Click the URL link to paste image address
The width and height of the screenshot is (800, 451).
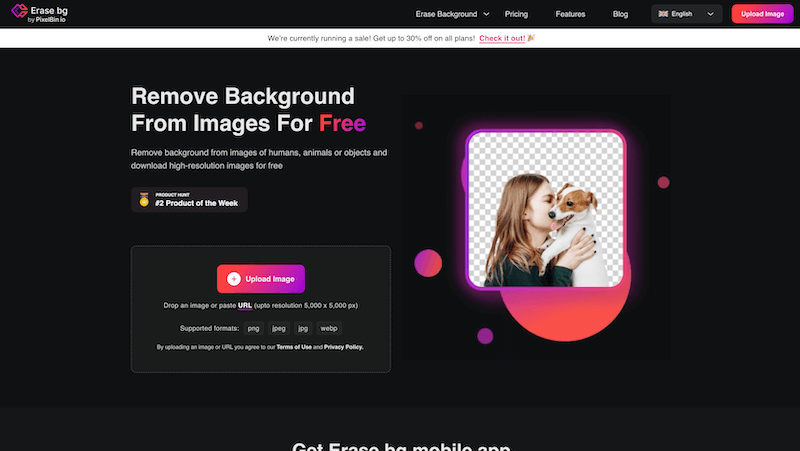[x=244, y=305]
